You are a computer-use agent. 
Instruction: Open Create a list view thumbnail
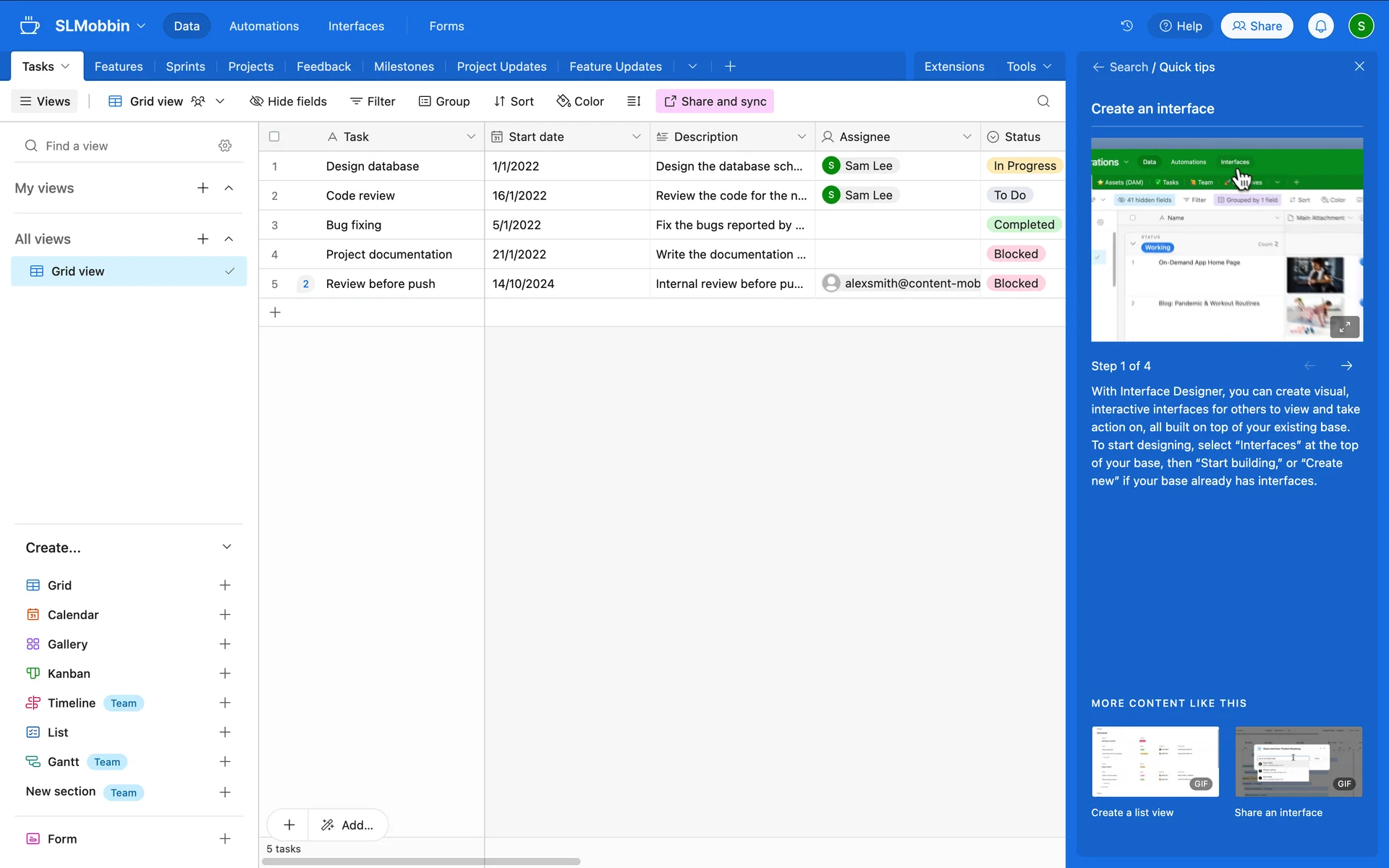click(1155, 762)
